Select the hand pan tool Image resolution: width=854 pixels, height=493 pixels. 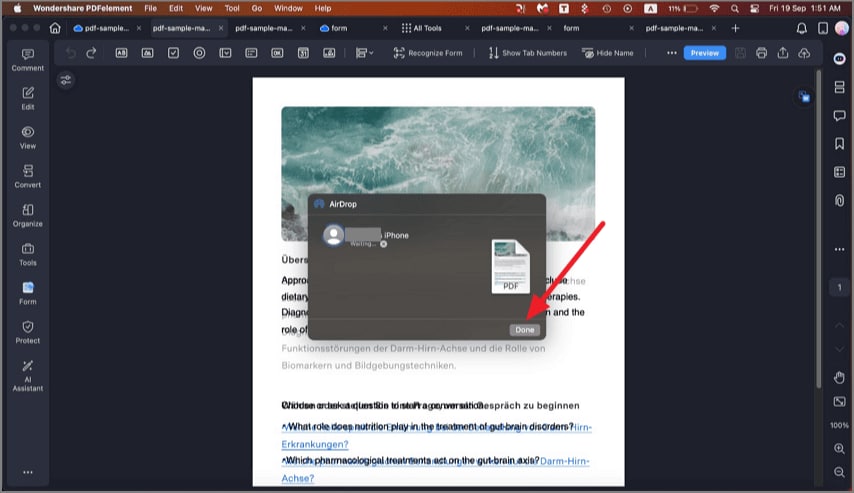[x=839, y=376]
